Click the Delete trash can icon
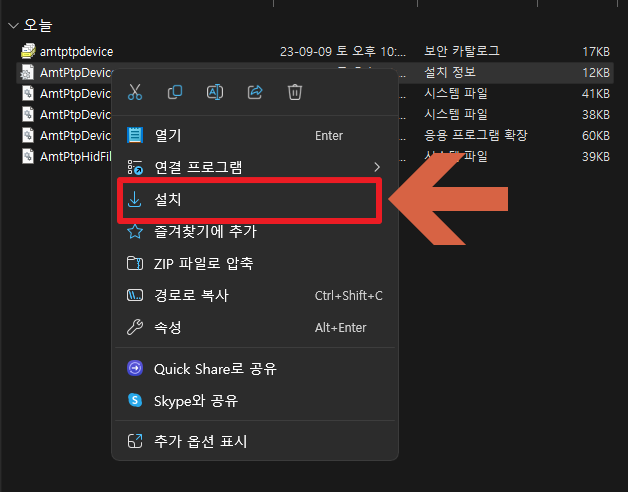The width and height of the screenshot is (628, 492). click(295, 92)
